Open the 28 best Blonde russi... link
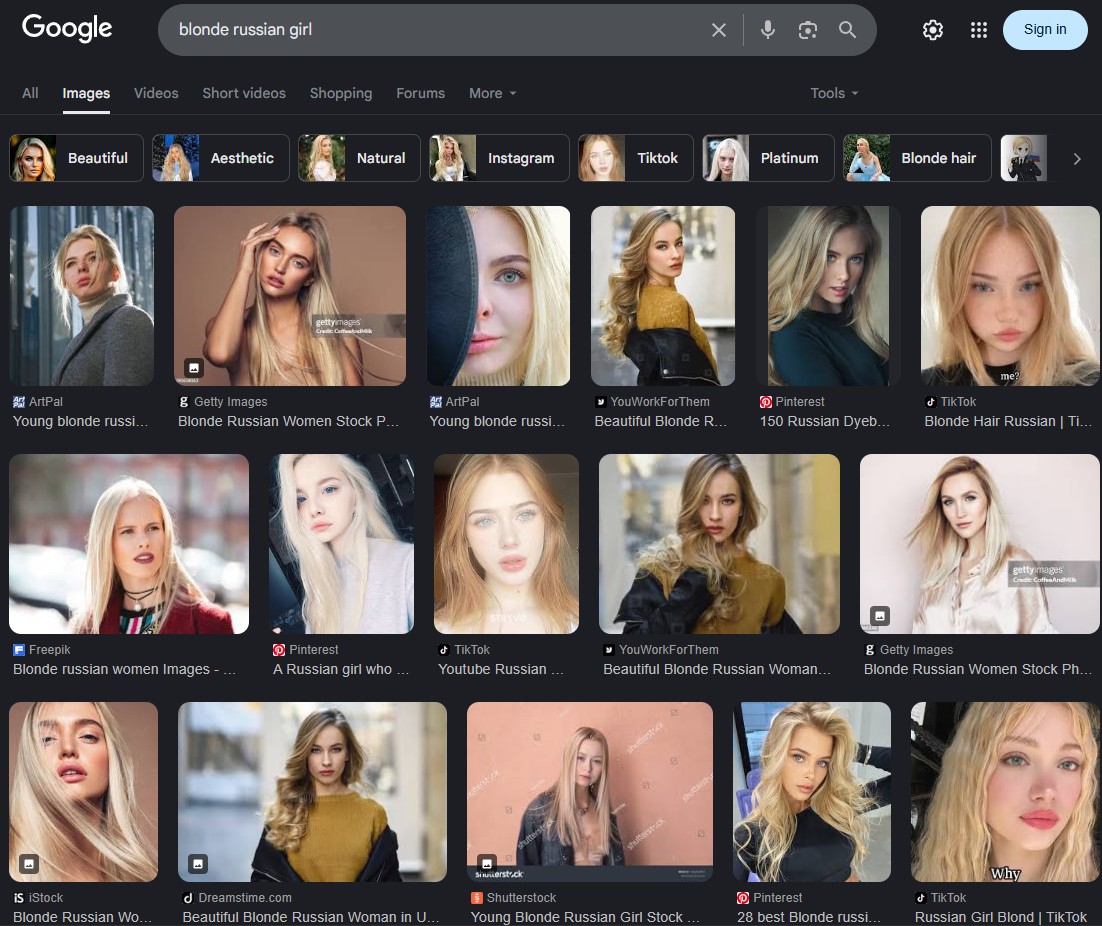 coord(808,917)
